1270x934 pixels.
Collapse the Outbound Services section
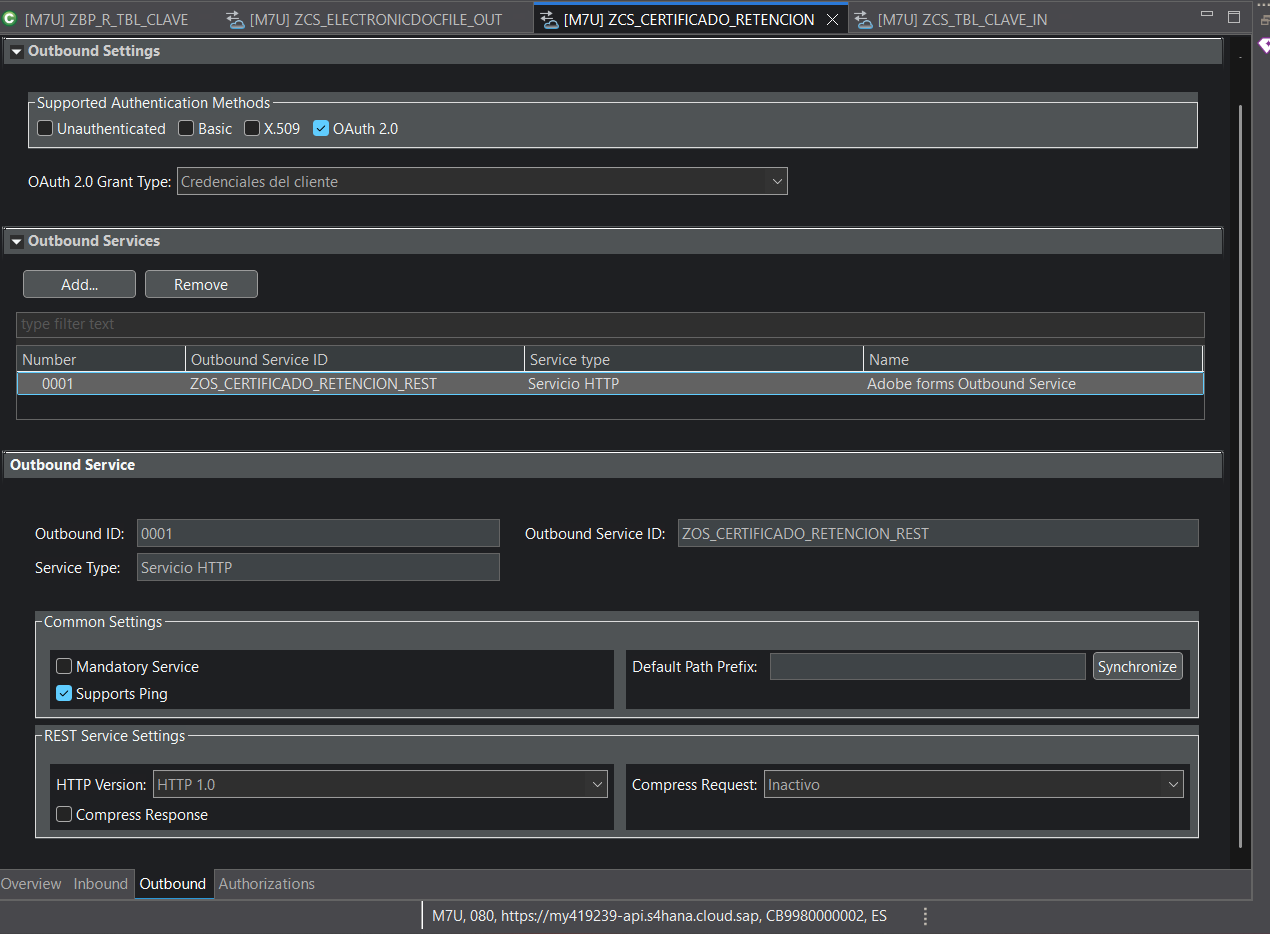pos(17,241)
